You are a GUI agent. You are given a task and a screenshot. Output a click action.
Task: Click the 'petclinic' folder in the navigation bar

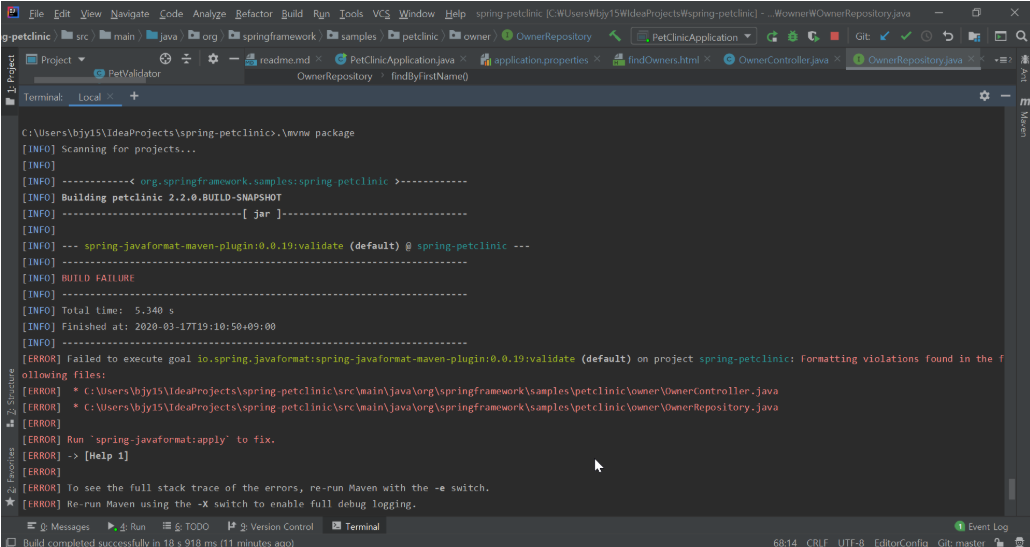coord(413,37)
